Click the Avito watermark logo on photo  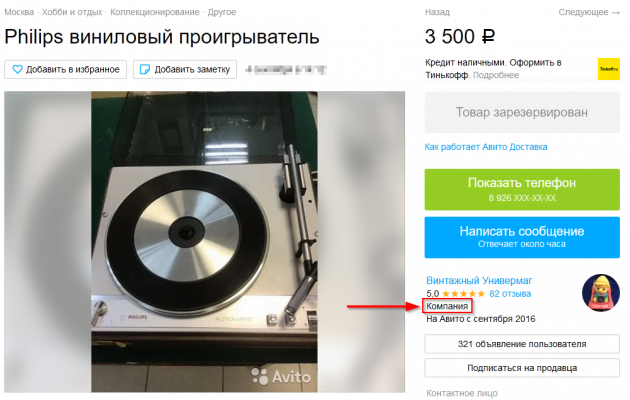(281, 376)
